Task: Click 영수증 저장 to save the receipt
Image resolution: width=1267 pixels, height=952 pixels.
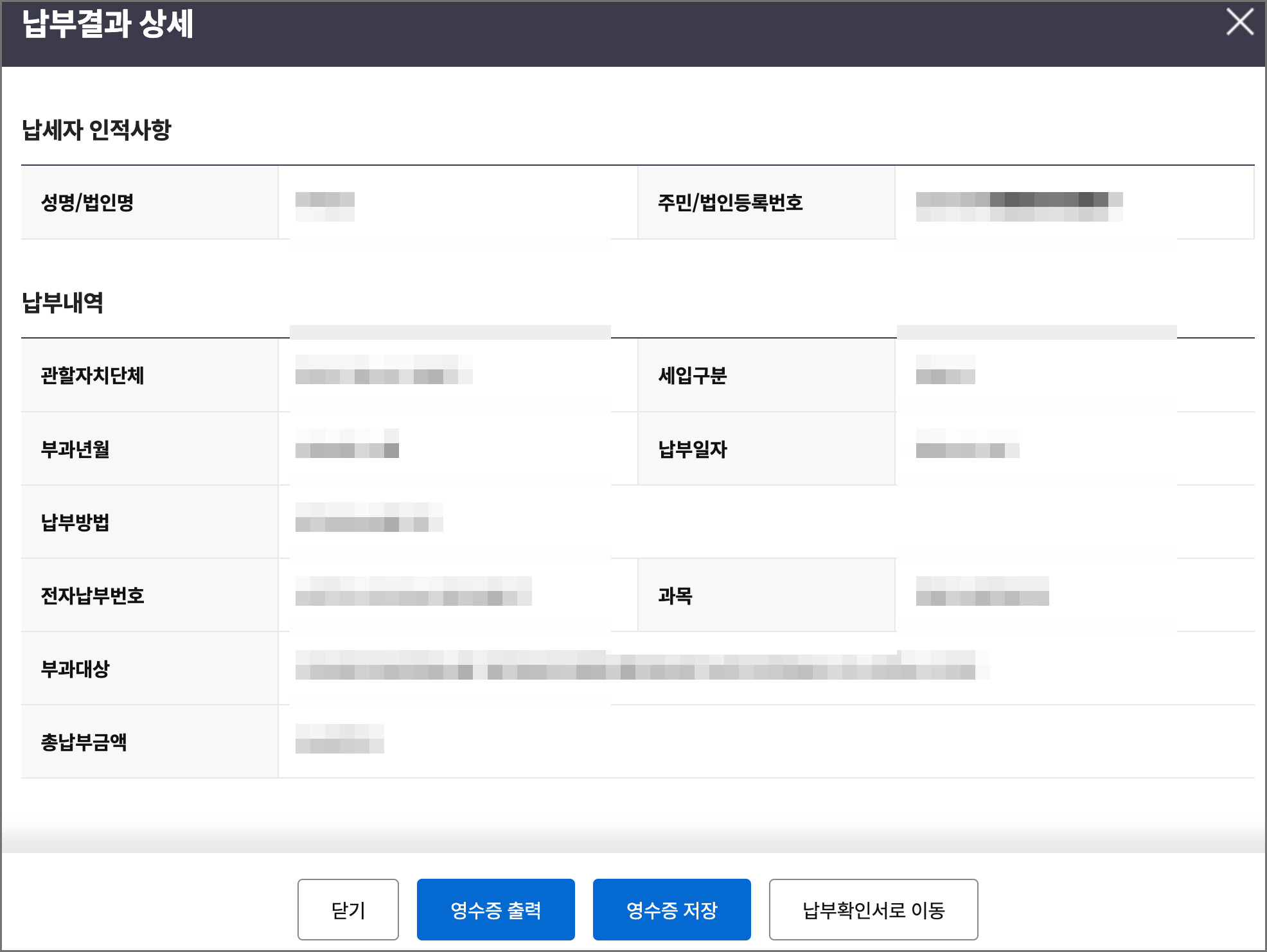Action: click(x=671, y=908)
